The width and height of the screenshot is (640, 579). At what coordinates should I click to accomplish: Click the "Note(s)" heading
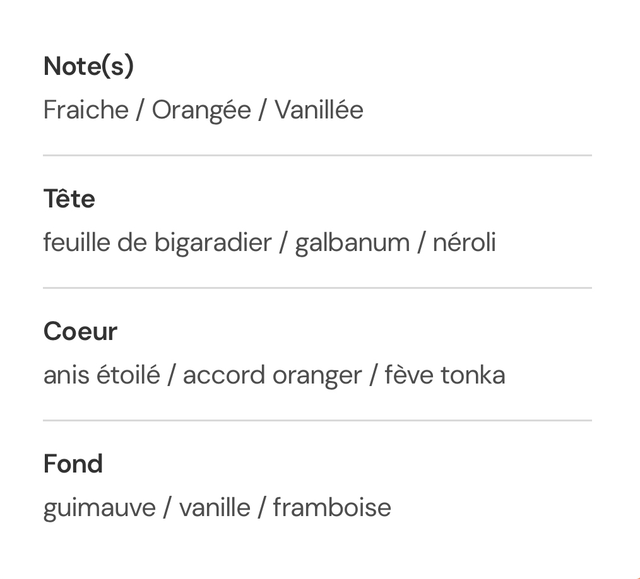(88, 67)
